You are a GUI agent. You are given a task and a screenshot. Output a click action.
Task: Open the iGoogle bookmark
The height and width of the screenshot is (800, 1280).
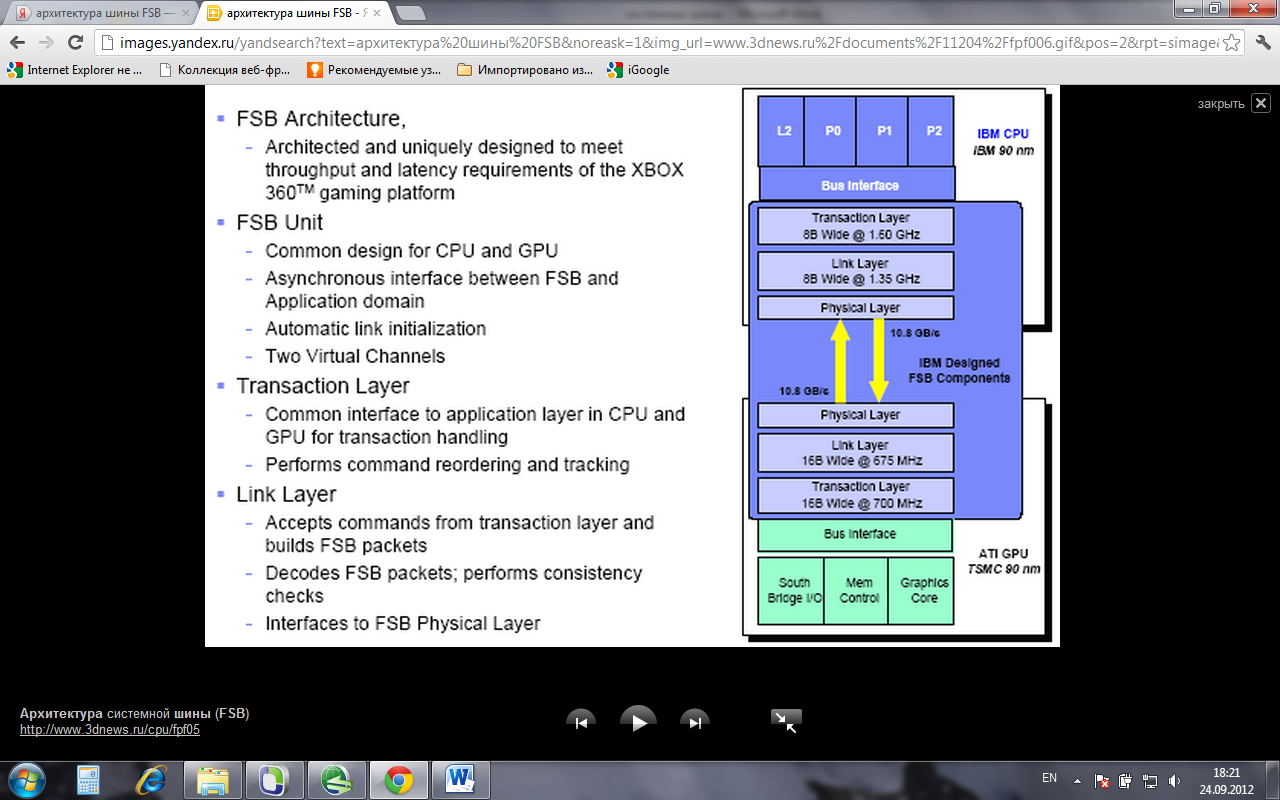coord(639,70)
